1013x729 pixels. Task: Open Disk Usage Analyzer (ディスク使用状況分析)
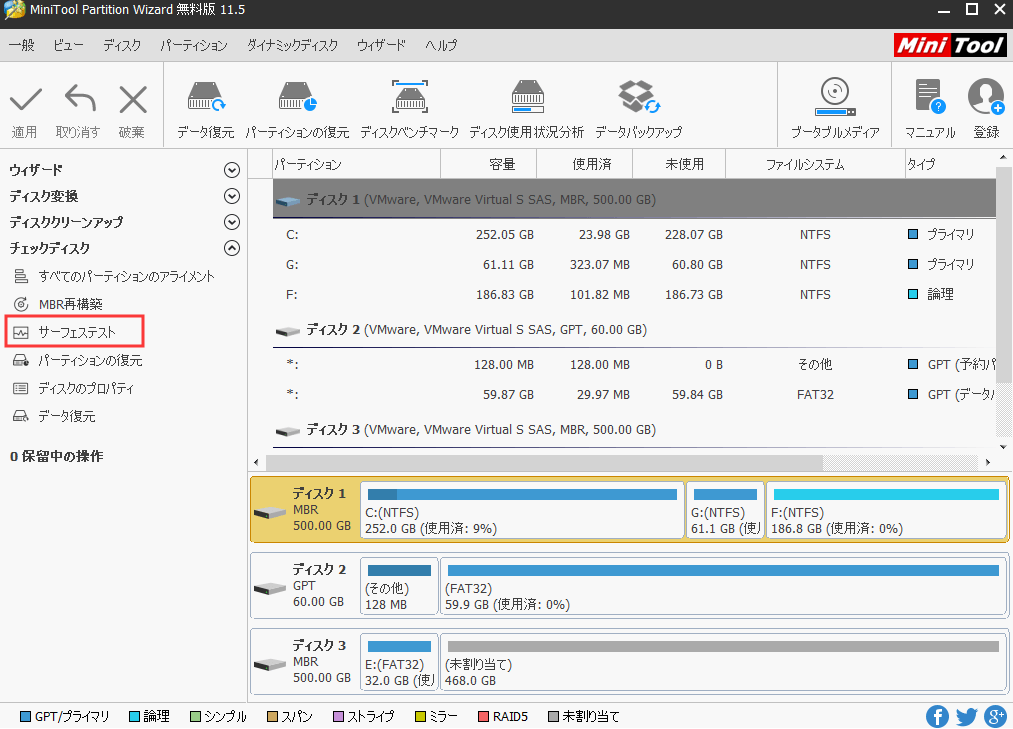click(x=527, y=97)
